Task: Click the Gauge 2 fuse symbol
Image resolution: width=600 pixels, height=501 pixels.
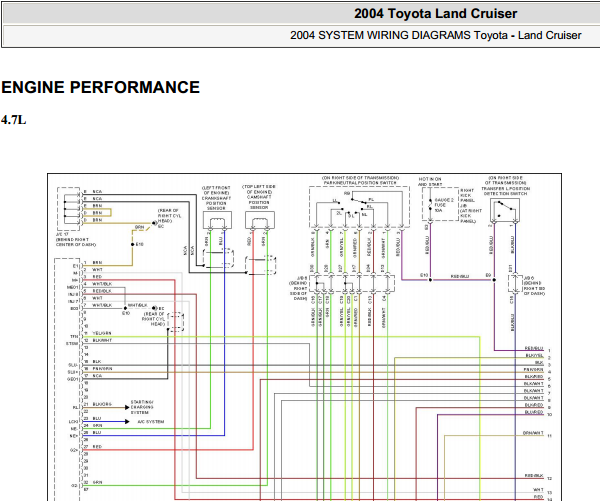Action: coord(430,205)
